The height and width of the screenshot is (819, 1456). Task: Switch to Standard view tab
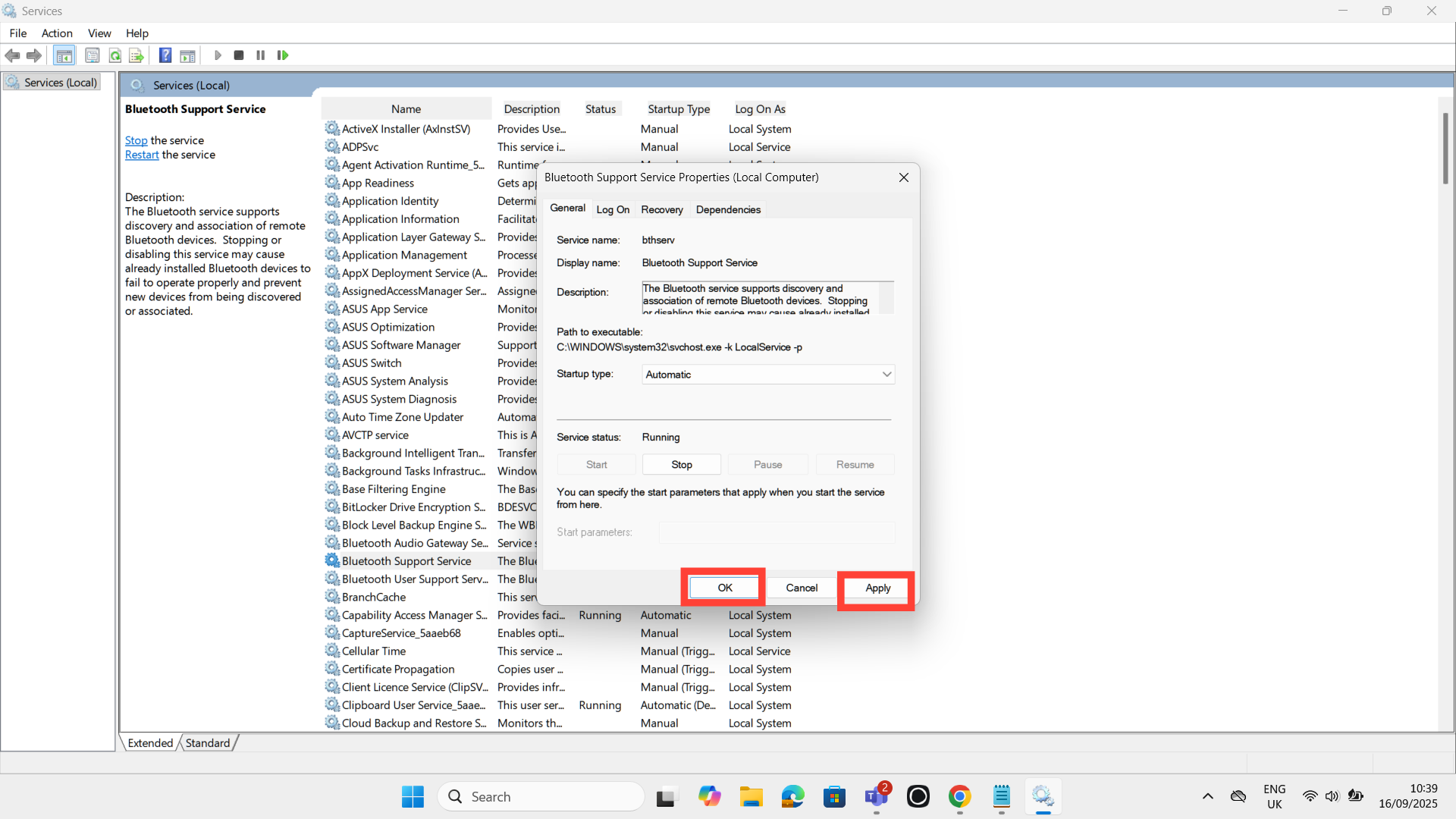pos(207,743)
